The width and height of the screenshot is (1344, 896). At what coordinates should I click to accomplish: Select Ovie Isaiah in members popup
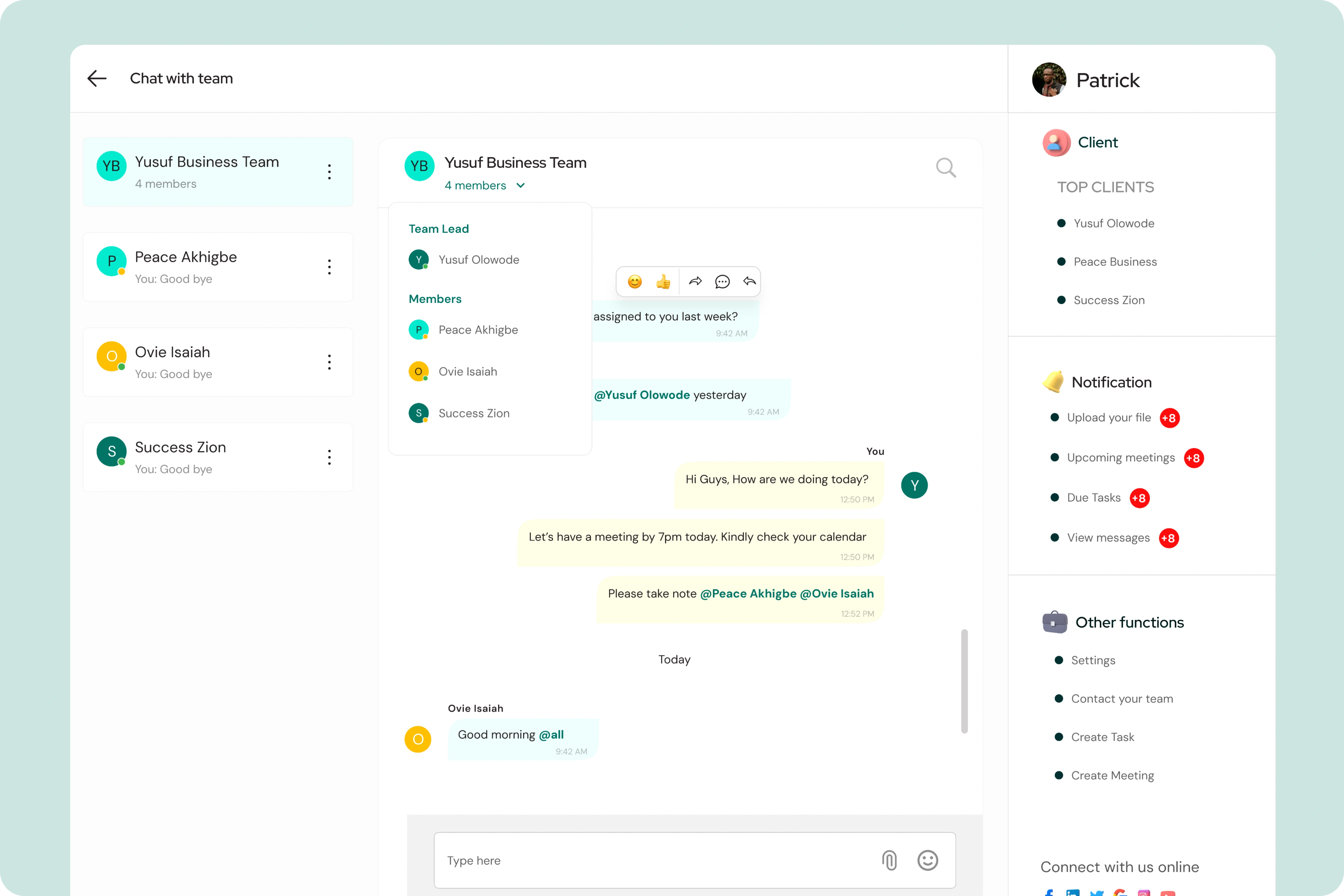[x=467, y=372]
